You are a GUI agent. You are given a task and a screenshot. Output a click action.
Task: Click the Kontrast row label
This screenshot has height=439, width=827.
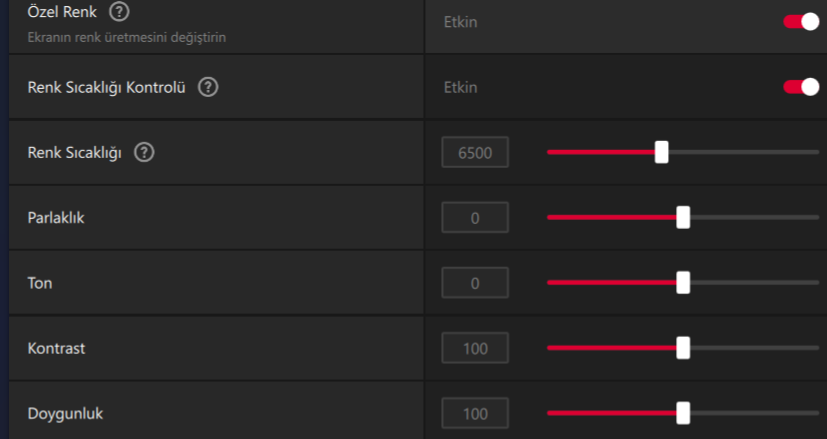(x=56, y=348)
